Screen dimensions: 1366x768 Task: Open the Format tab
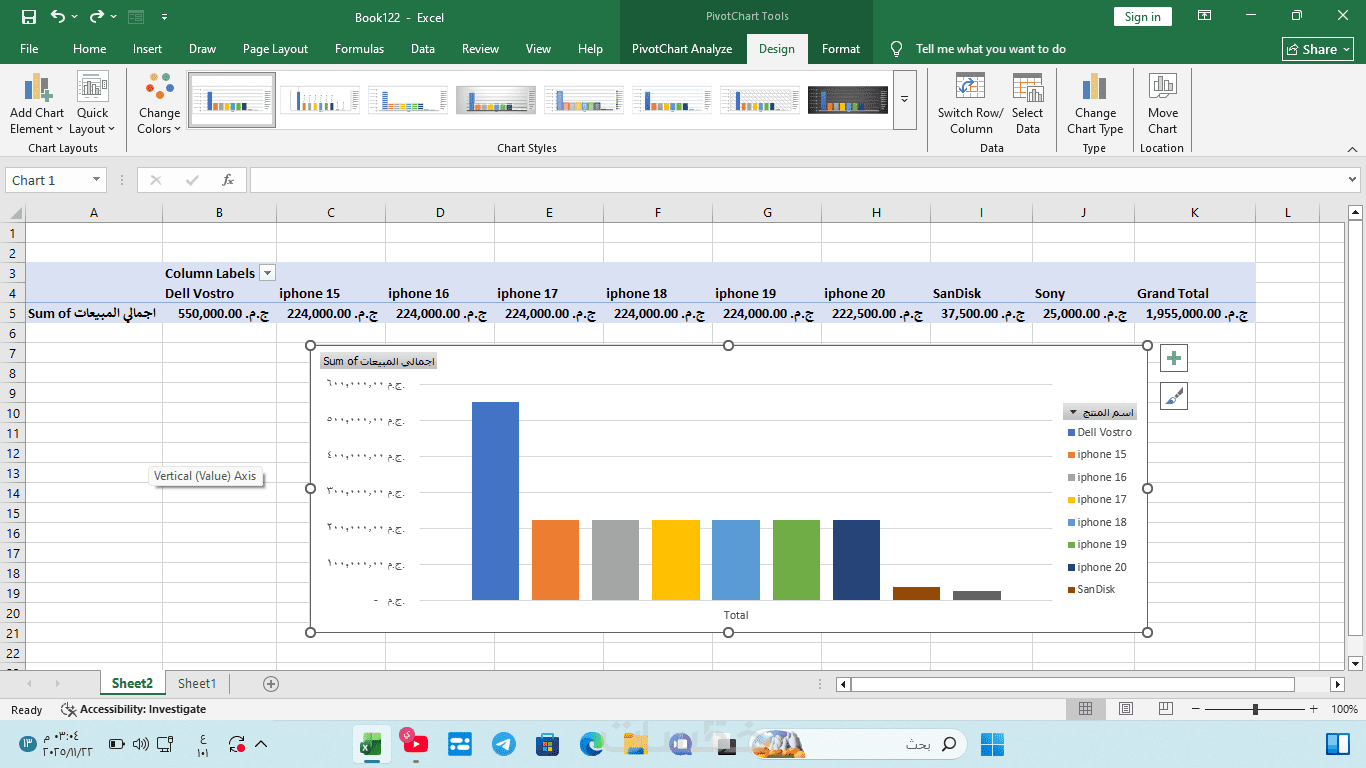coord(841,49)
